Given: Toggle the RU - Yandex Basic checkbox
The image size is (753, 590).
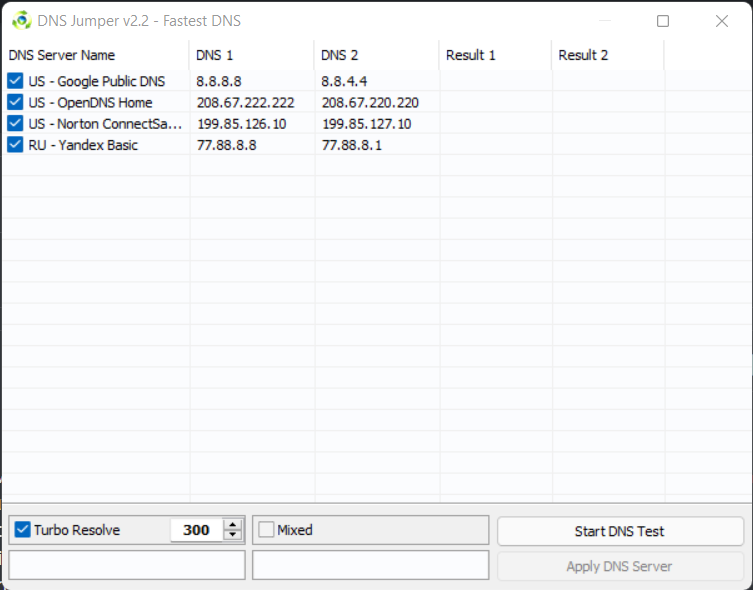Looking at the screenshot, I should pos(15,144).
